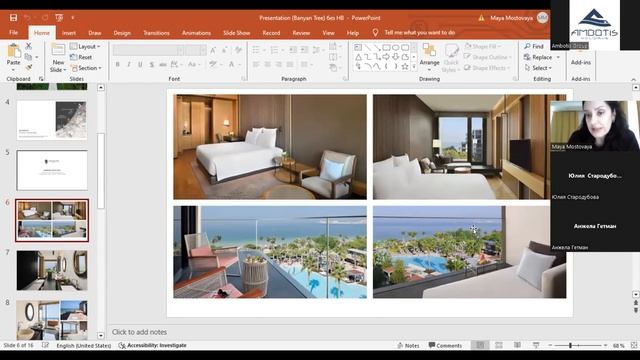Viewport: 640px width, 360px height.
Task: Open the Shape Fill dropdown
Action: click(x=482, y=47)
